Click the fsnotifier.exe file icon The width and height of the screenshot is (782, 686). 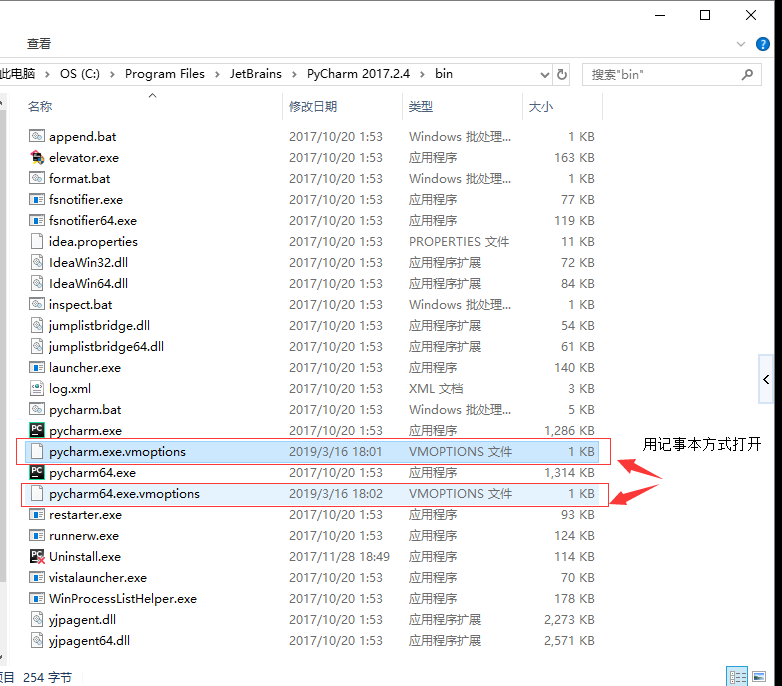37,199
